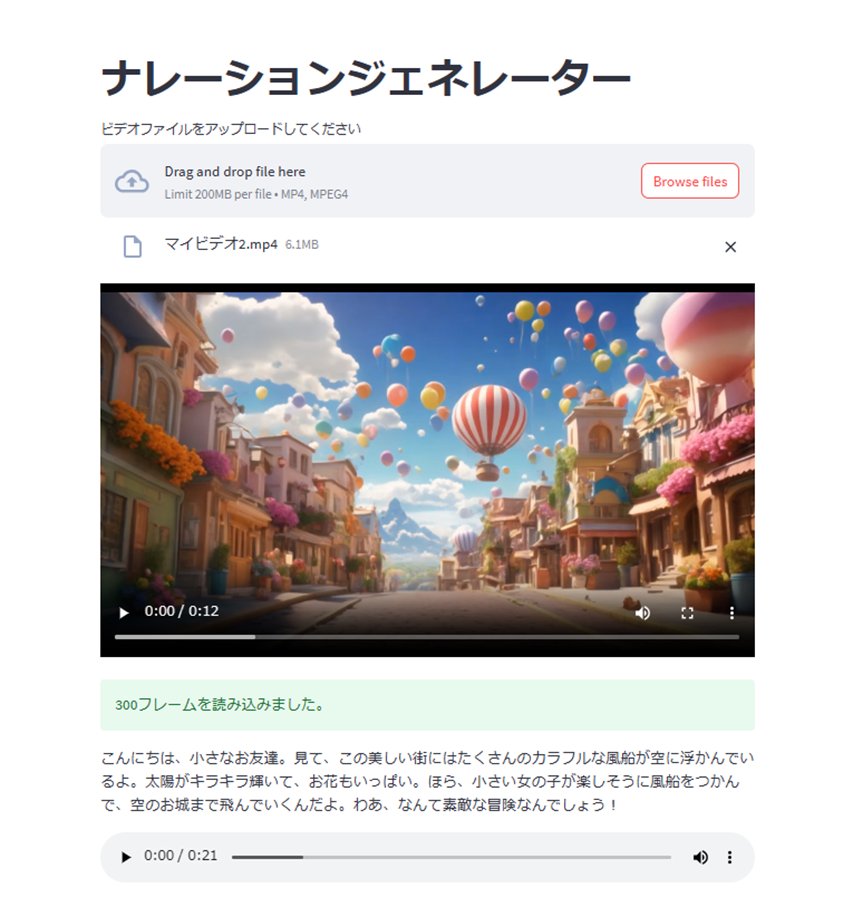The height and width of the screenshot is (907, 853).
Task: Click the balloon town video preview
Action: [428, 450]
